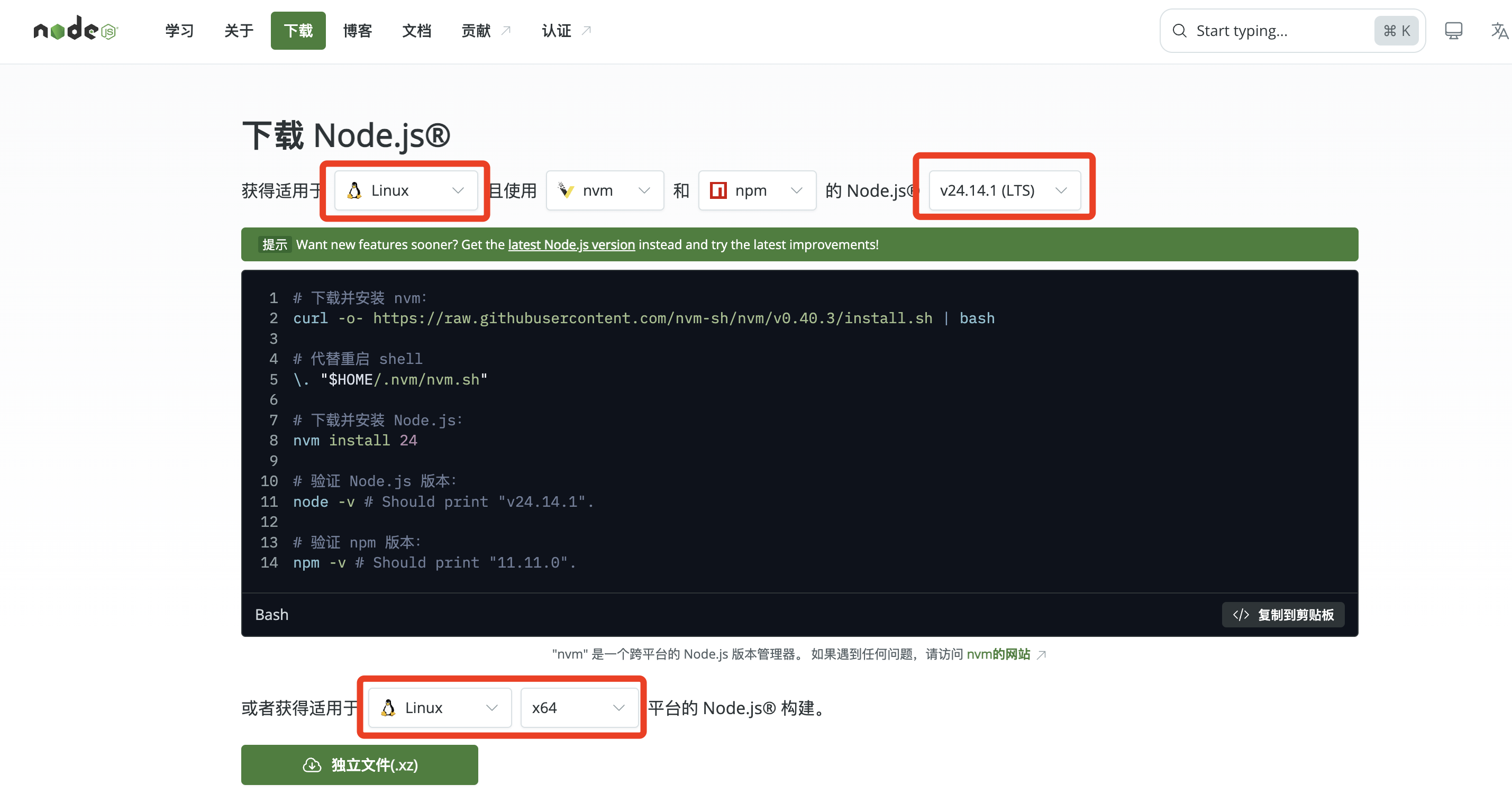1512x803 pixels.
Task: Open the package manager dropdown showing npm
Action: 757,190
